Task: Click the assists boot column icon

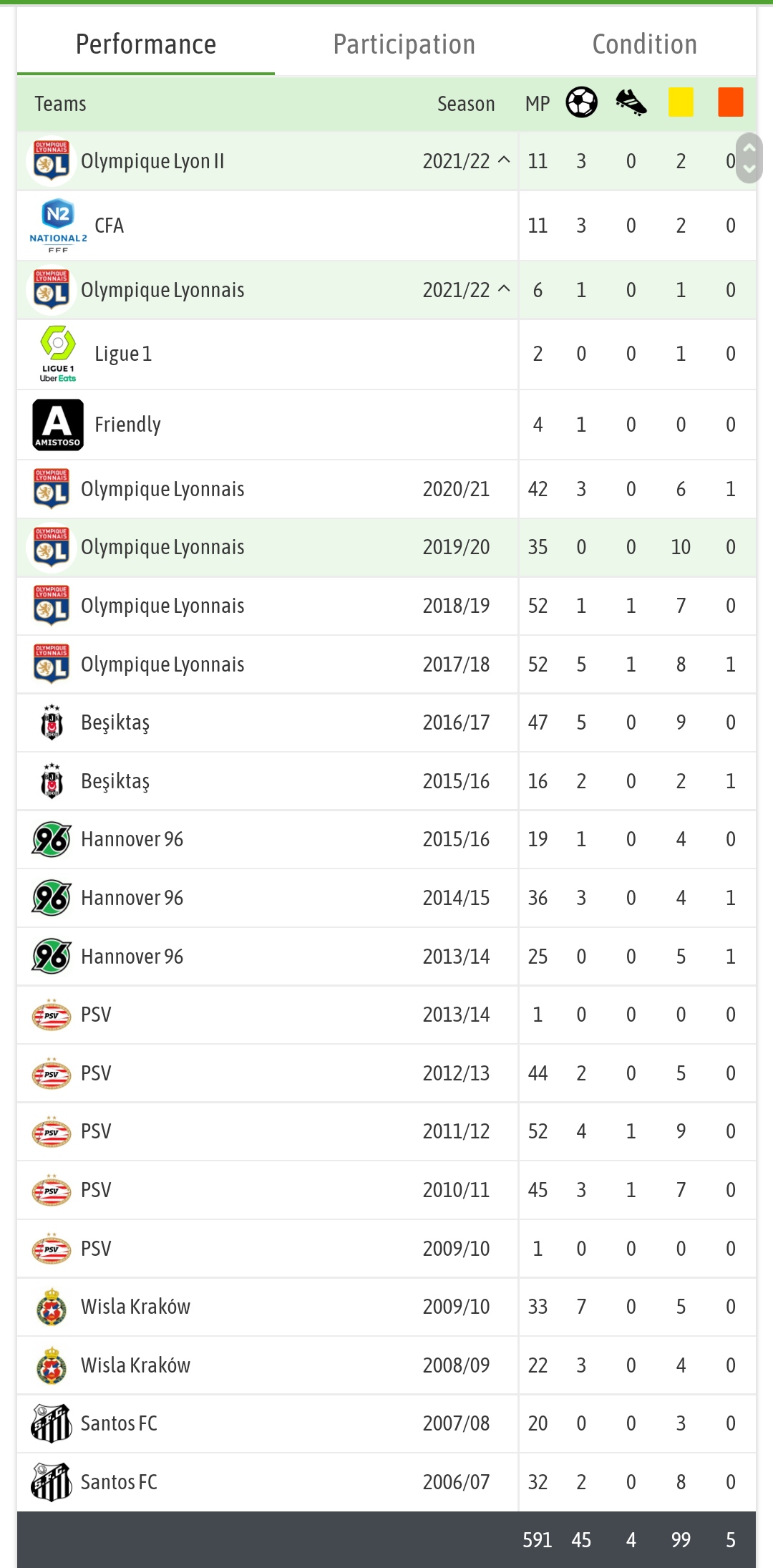Action: coord(631,102)
